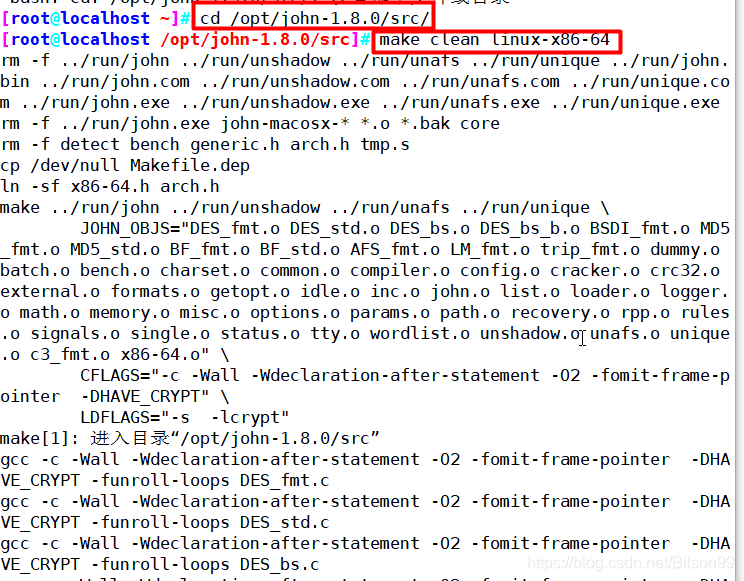The height and width of the screenshot is (581, 744).
Task: Click the "ln -sf x86-64.h arch.h" line
Action: [110, 187]
